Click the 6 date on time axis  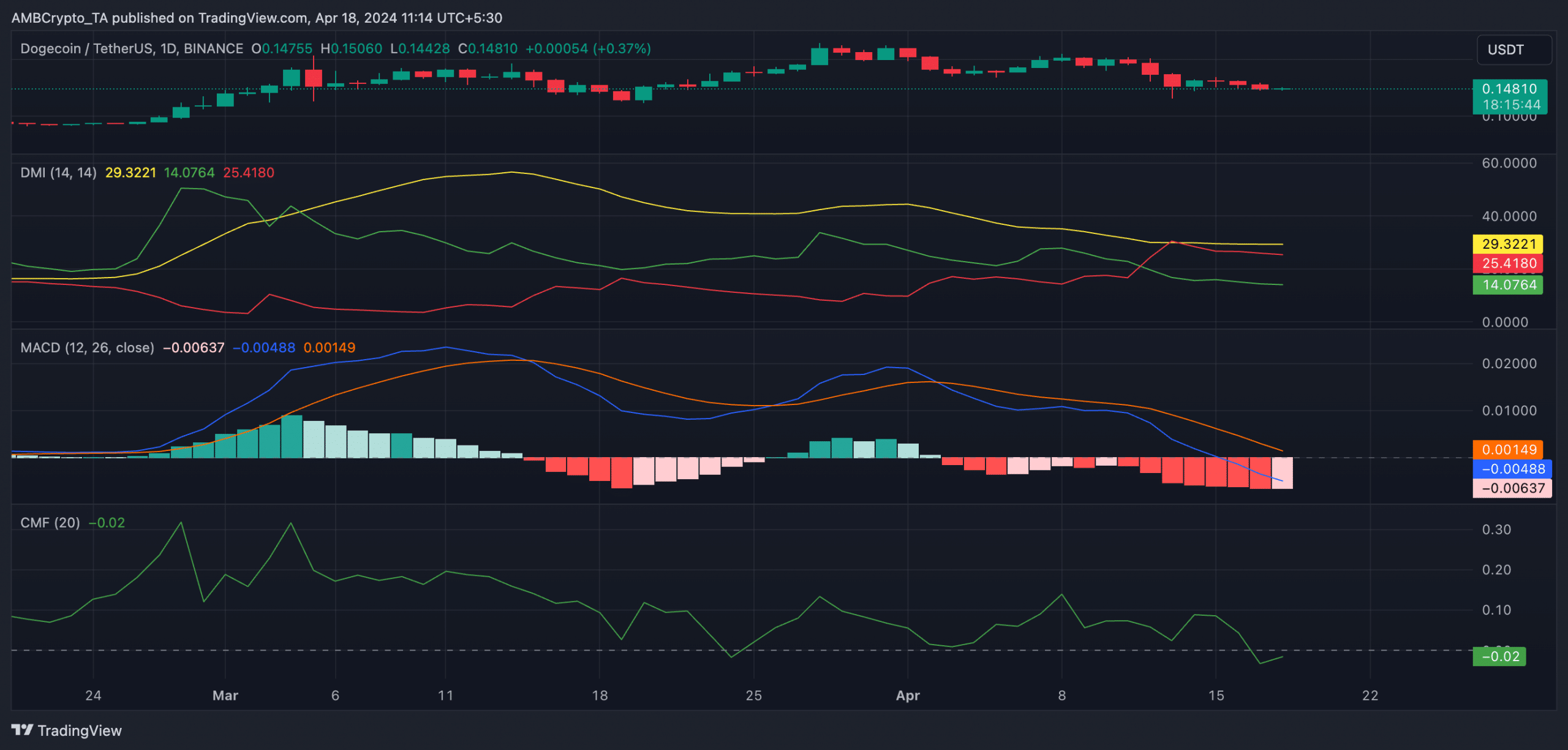click(x=335, y=695)
